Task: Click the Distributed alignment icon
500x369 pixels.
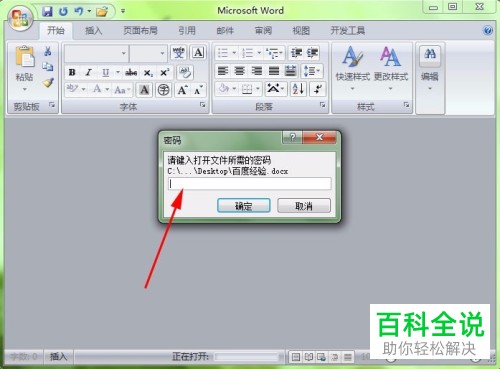Action: pos(290,71)
